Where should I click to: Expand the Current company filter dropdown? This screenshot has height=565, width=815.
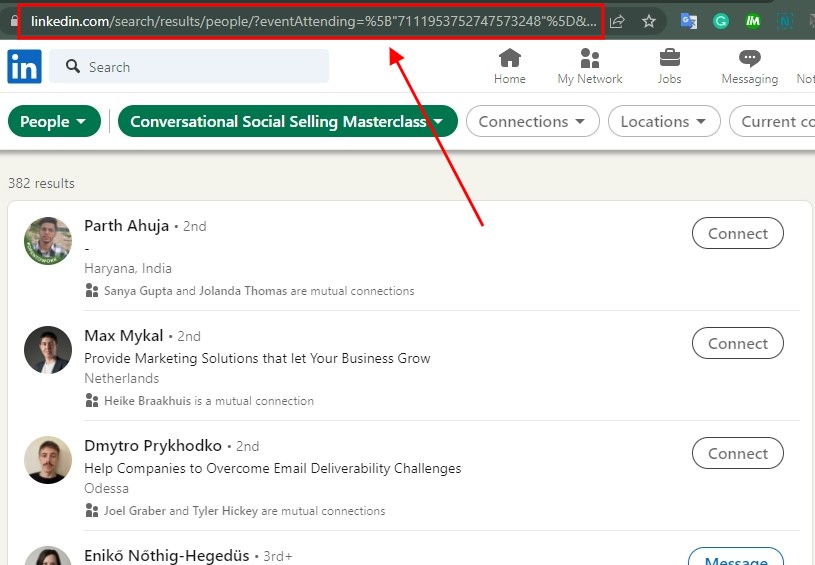point(772,121)
